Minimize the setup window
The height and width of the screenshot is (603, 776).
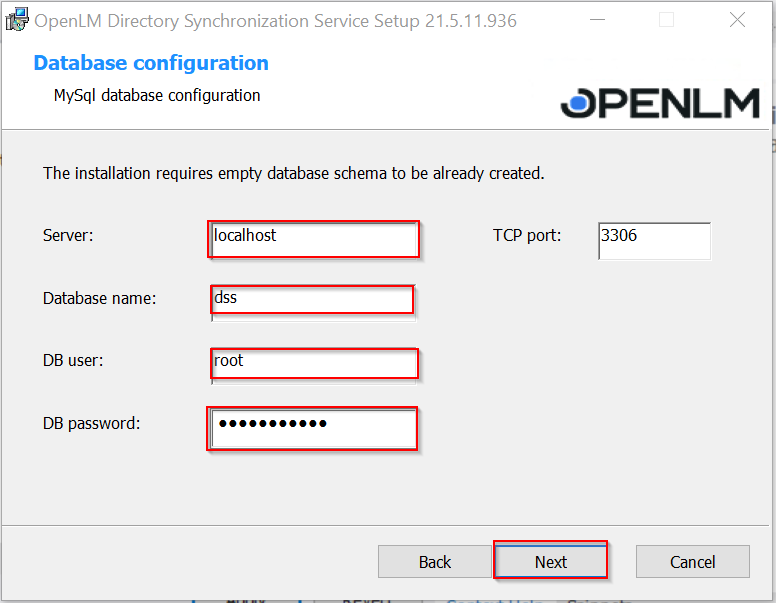click(597, 20)
